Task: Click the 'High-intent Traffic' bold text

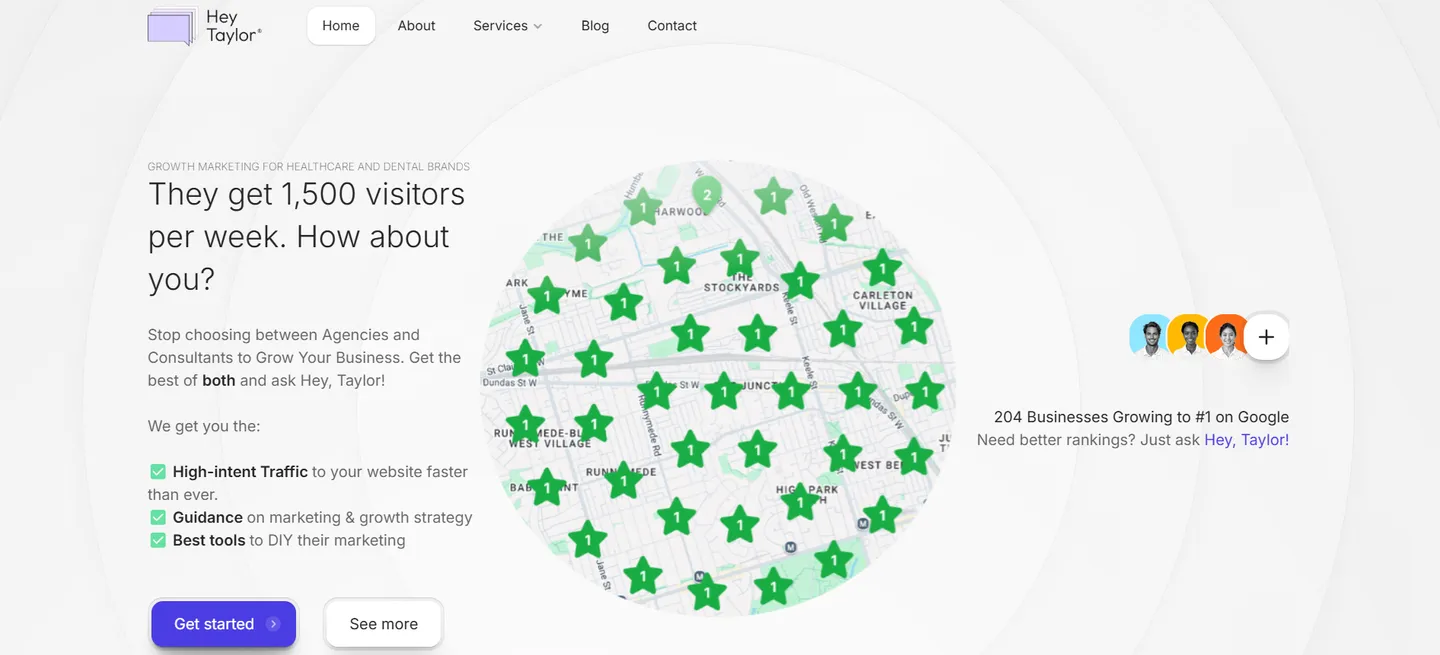Action: [240, 472]
